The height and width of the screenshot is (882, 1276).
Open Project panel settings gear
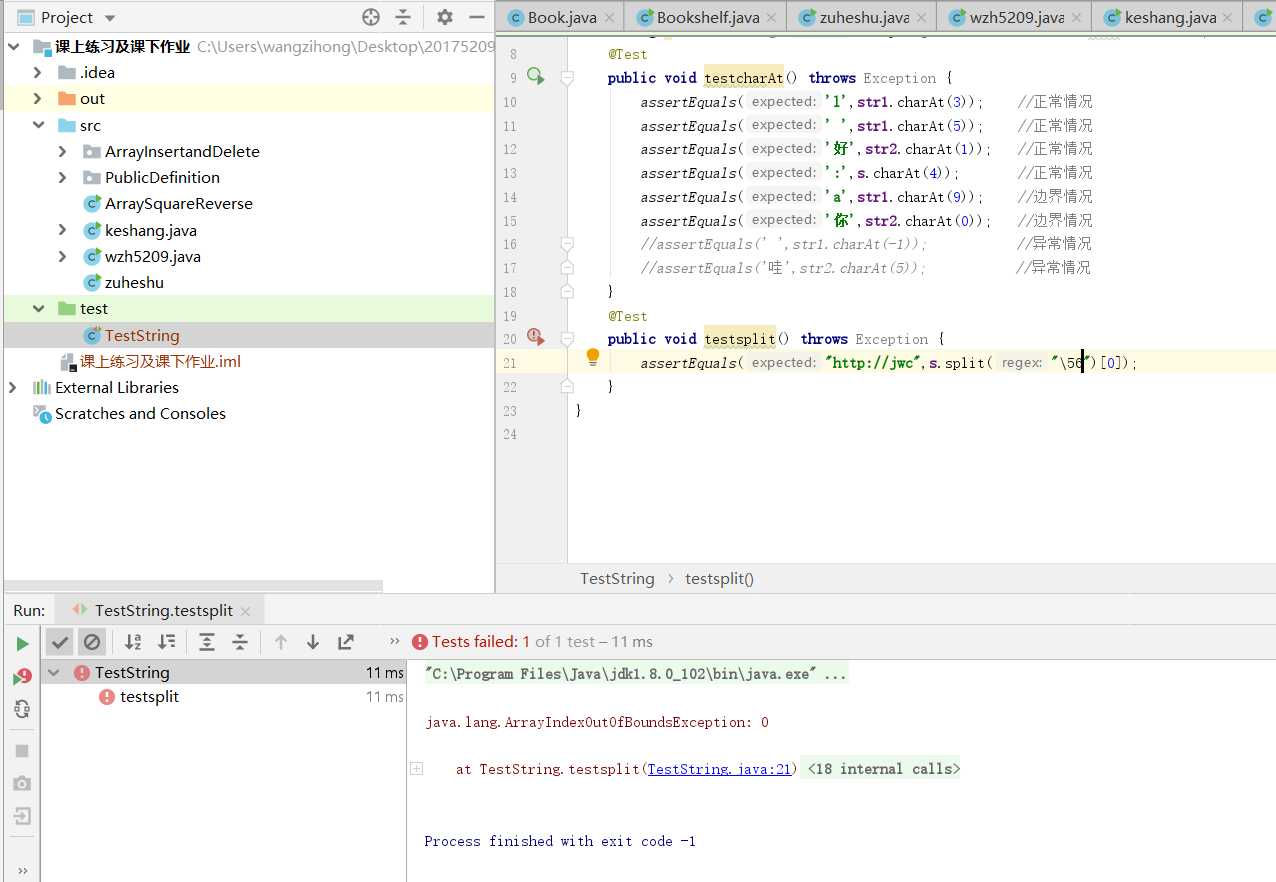[x=445, y=17]
